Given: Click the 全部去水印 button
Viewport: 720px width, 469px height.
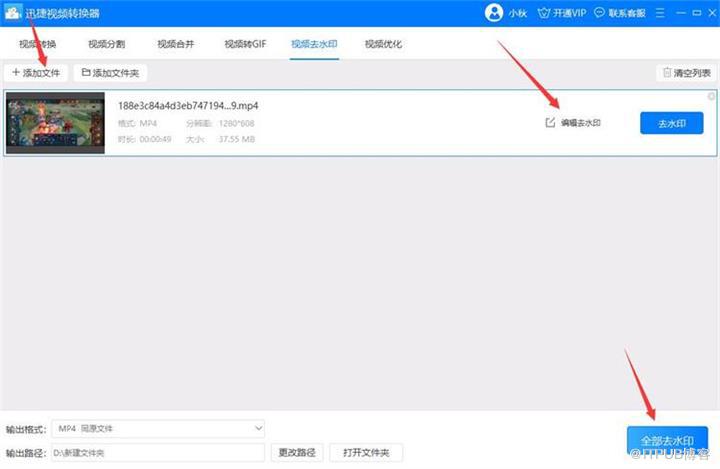Looking at the screenshot, I should (667, 441).
